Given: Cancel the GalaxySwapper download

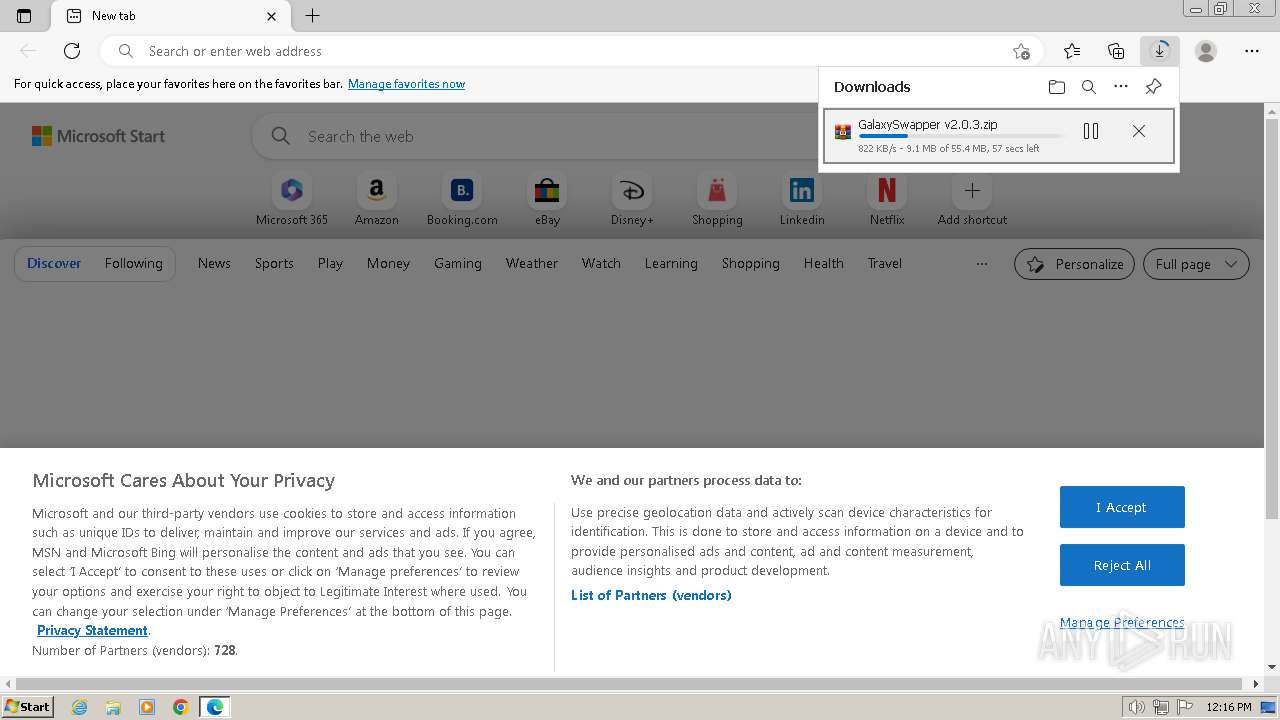Looking at the screenshot, I should coord(1139,131).
